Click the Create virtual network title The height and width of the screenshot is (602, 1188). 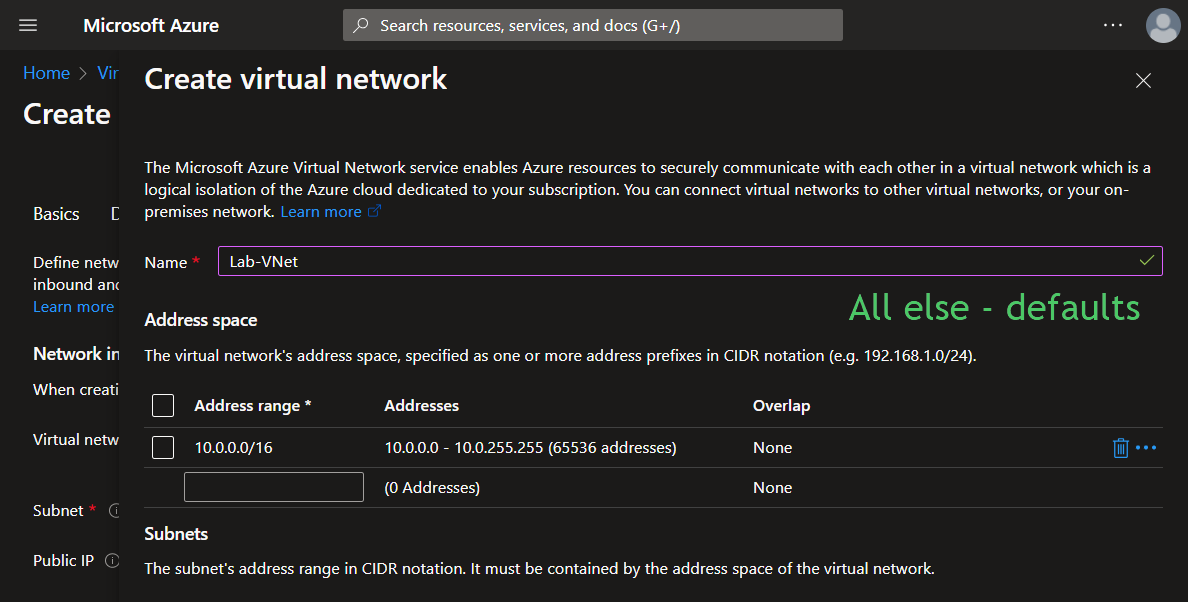(295, 79)
